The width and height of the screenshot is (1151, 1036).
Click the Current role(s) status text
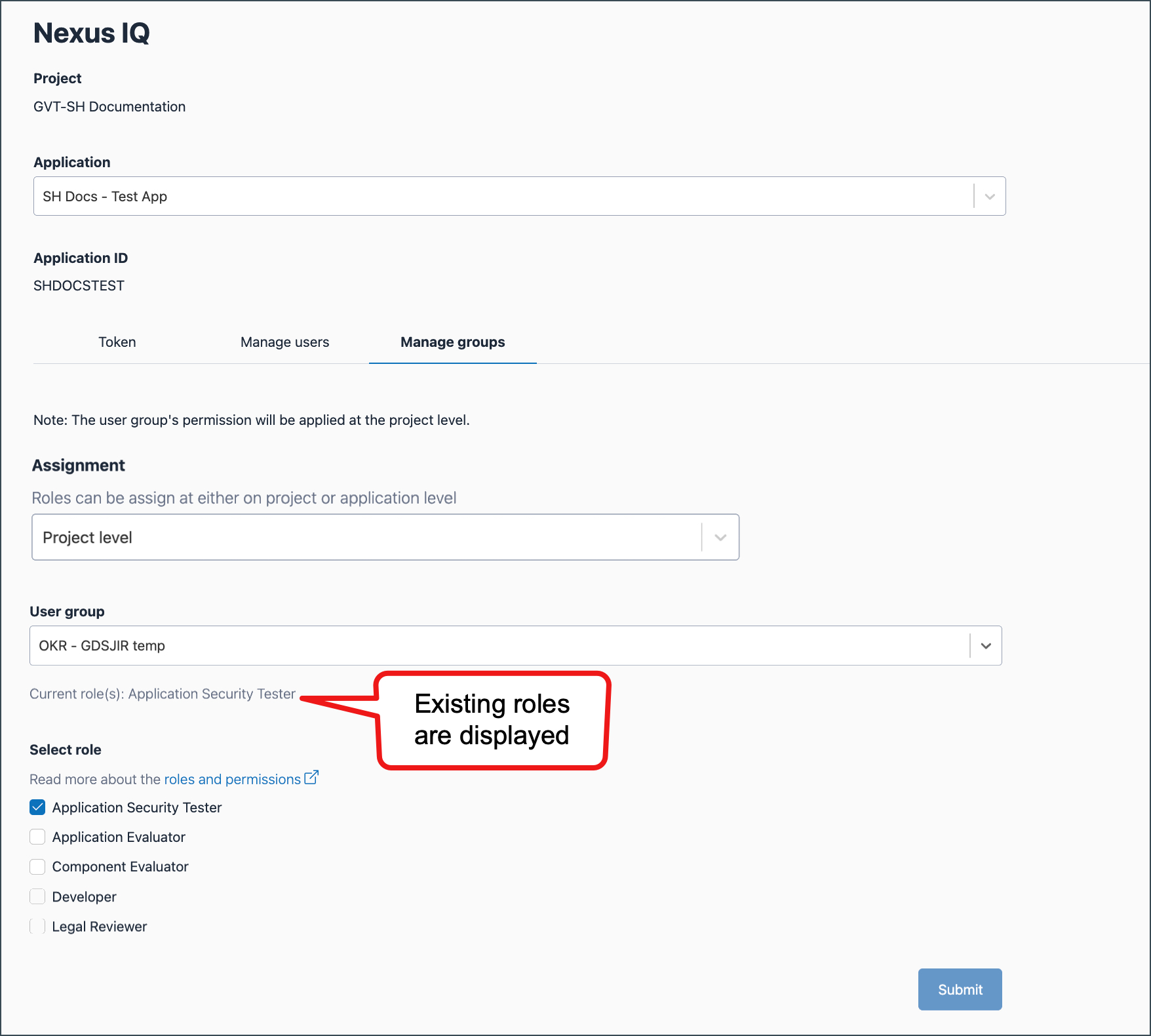point(163,694)
